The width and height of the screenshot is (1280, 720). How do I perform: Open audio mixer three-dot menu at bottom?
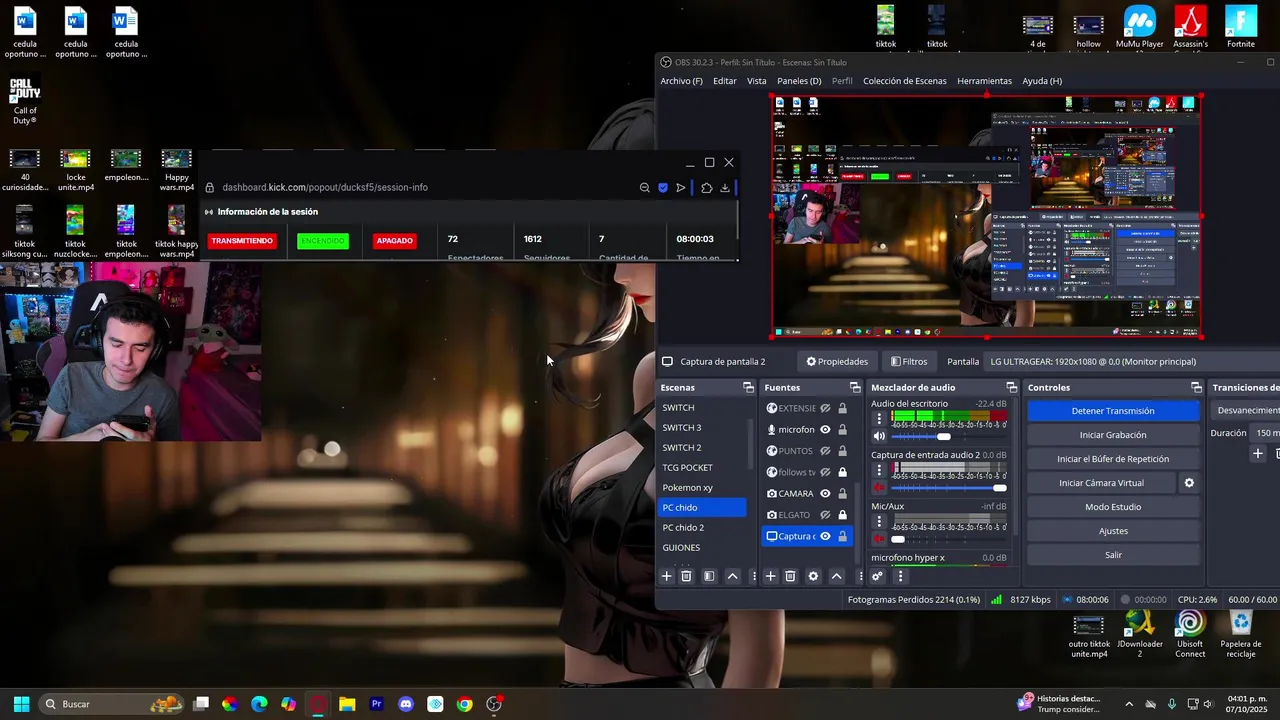tap(900, 576)
